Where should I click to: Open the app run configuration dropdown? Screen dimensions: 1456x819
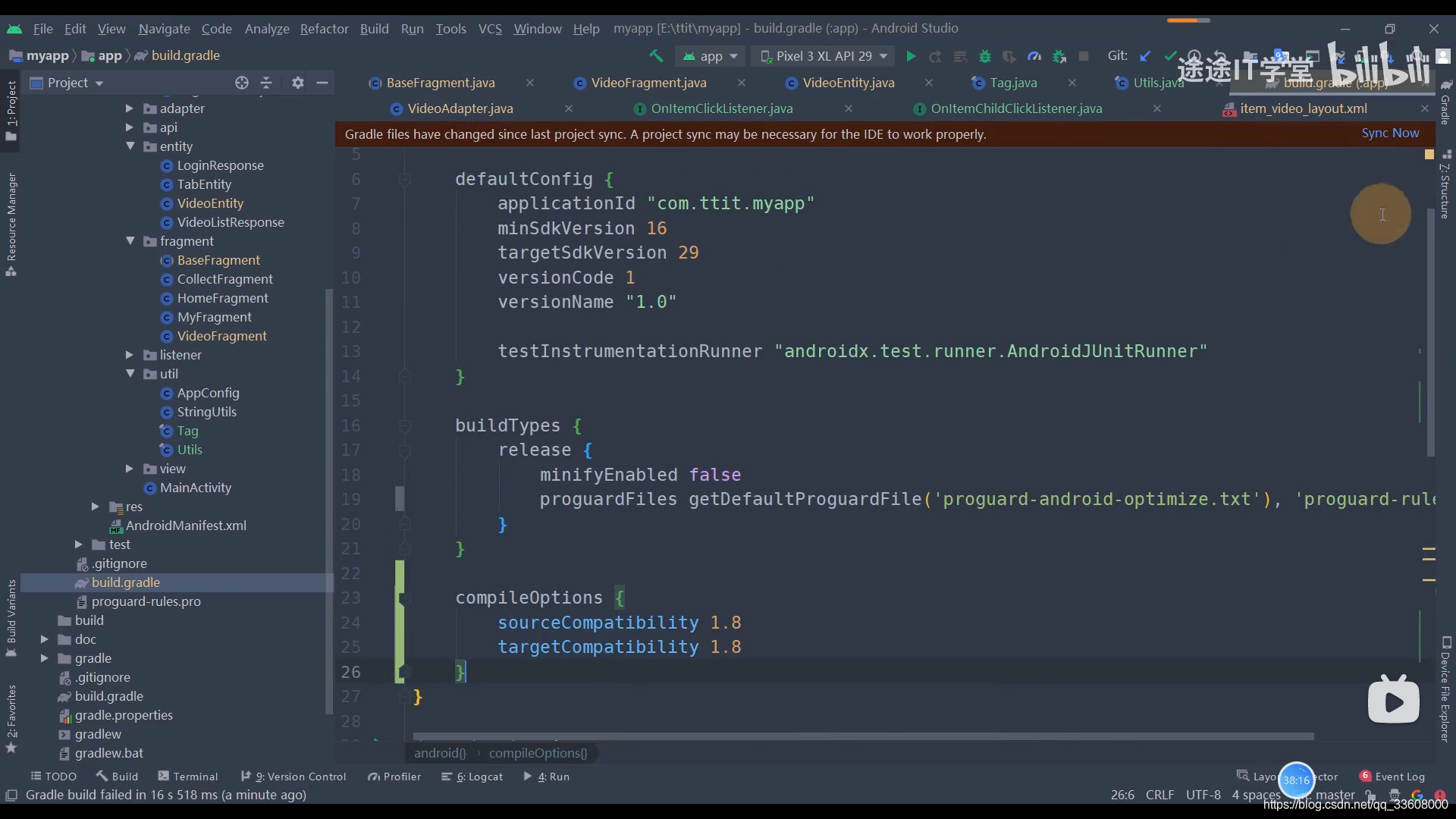tap(710, 56)
